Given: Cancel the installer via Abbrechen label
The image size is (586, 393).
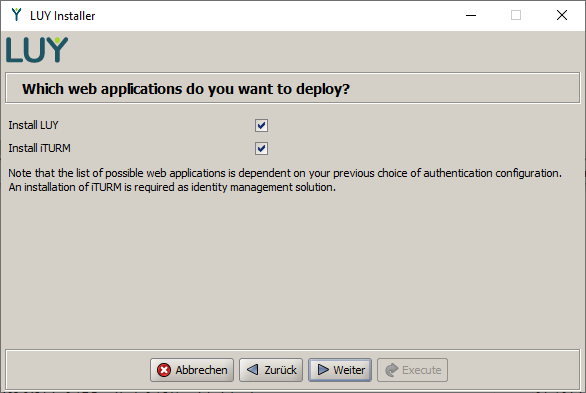Looking at the screenshot, I should coord(201,370).
